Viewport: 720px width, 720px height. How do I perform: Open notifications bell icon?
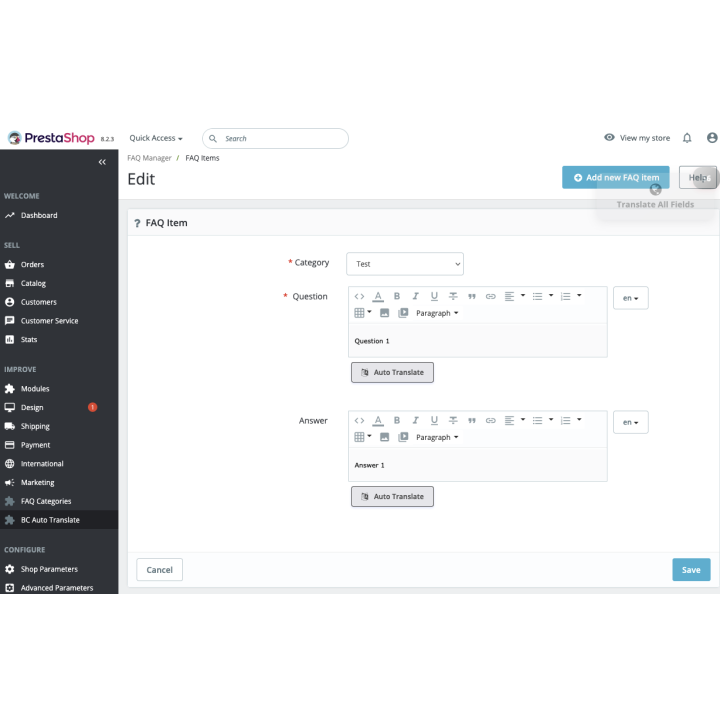click(687, 138)
